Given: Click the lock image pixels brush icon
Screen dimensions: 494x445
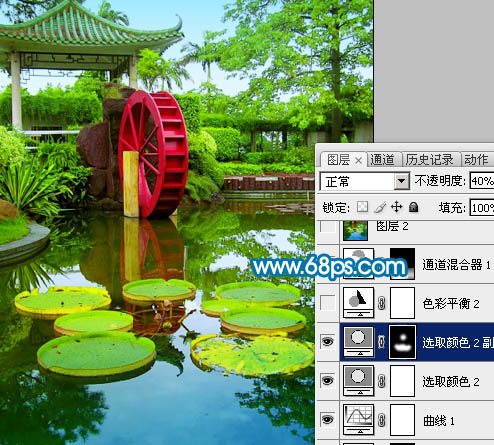Looking at the screenshot, I should tap(380, 207).
